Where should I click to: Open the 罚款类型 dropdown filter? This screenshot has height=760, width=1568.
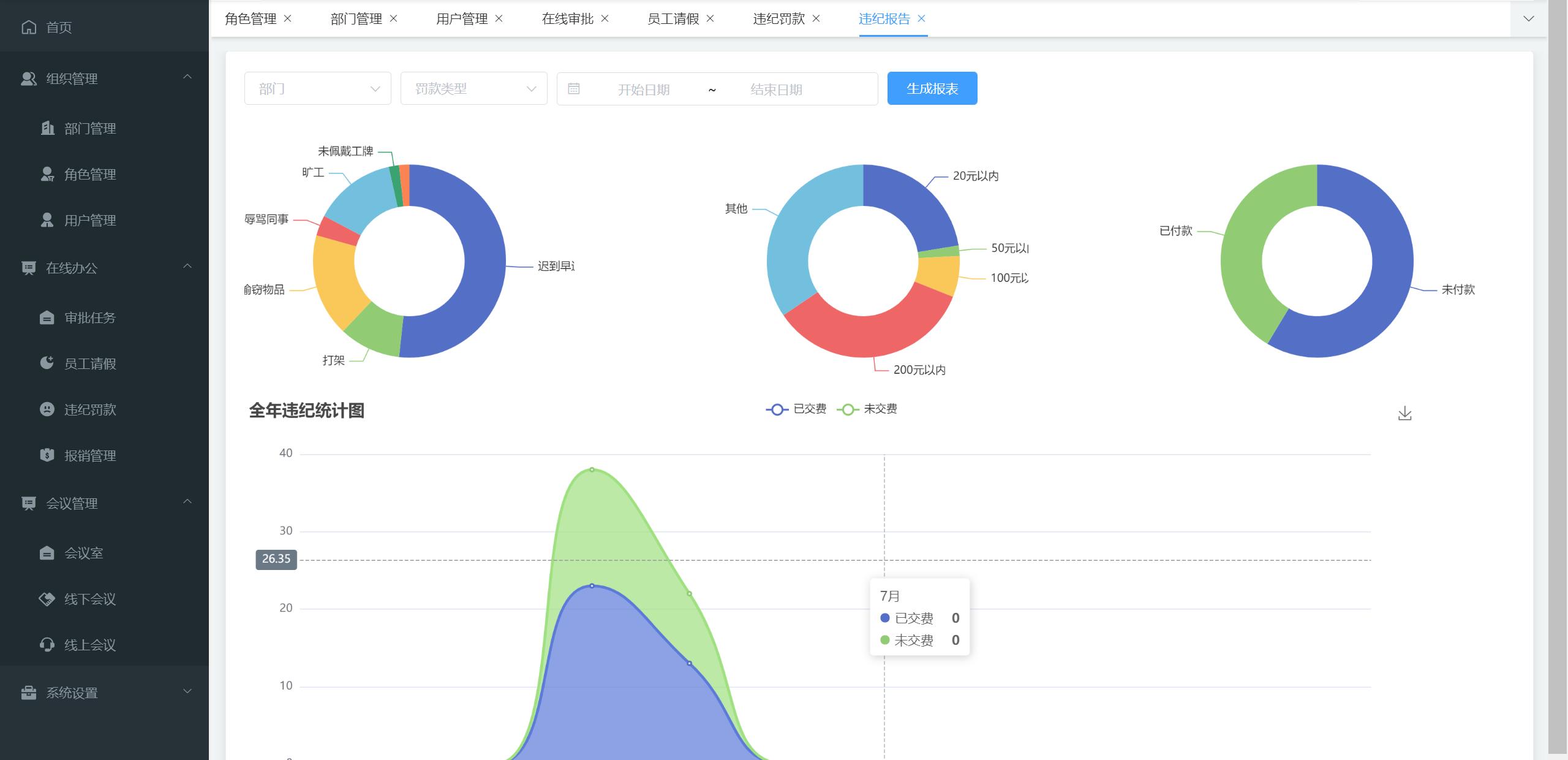[x=473, y=89]
